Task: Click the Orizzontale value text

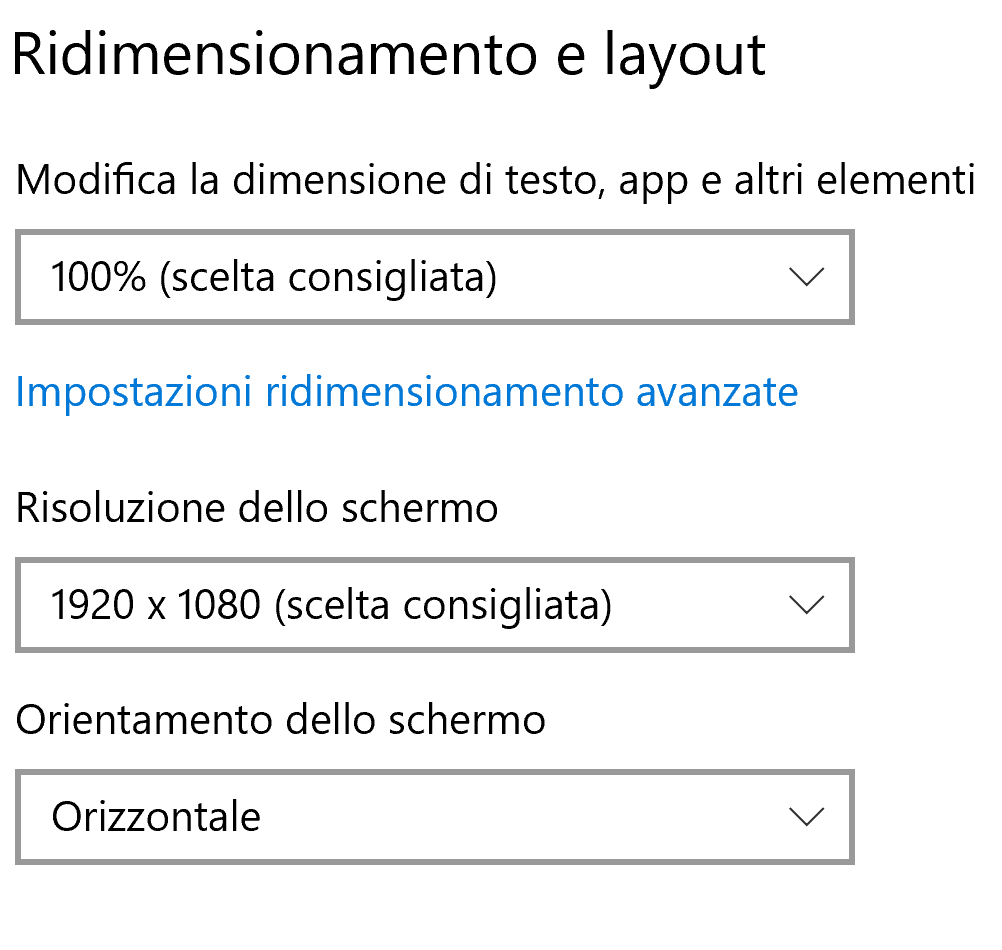Action: click(x=156, y=817)
